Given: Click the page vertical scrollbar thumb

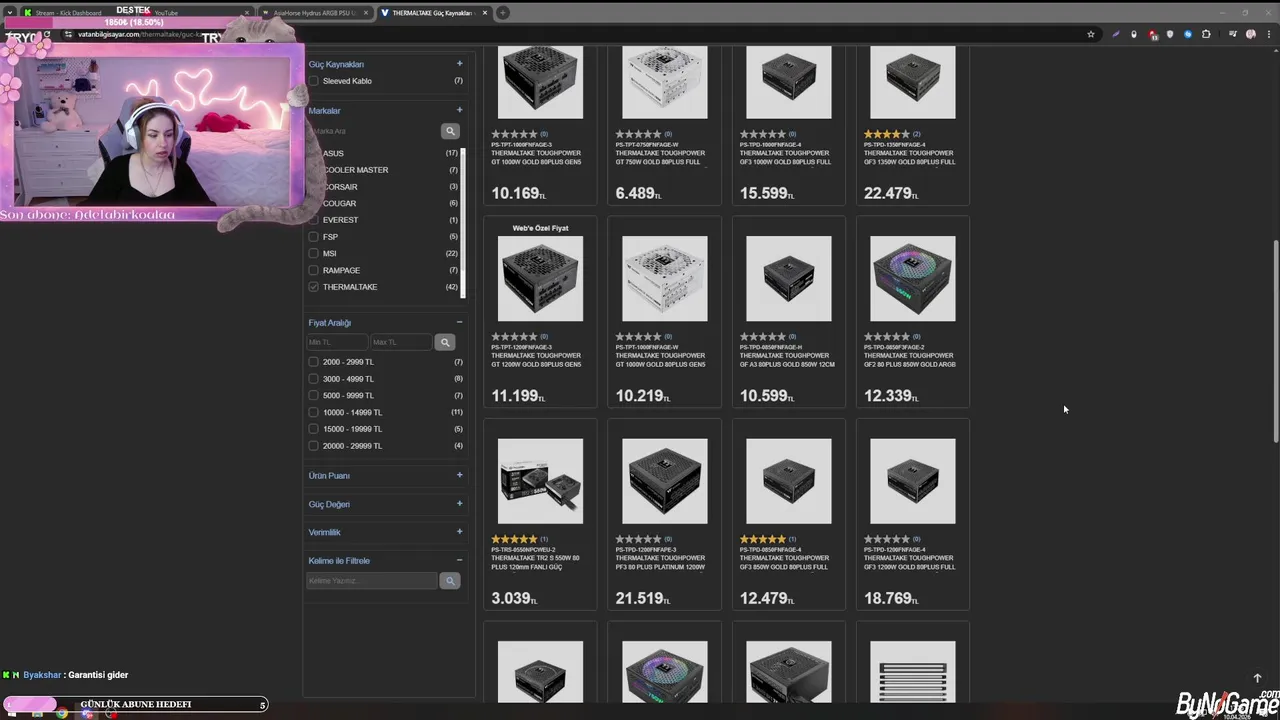Looking at the screenshot, I should click(x=1275, y=340).
